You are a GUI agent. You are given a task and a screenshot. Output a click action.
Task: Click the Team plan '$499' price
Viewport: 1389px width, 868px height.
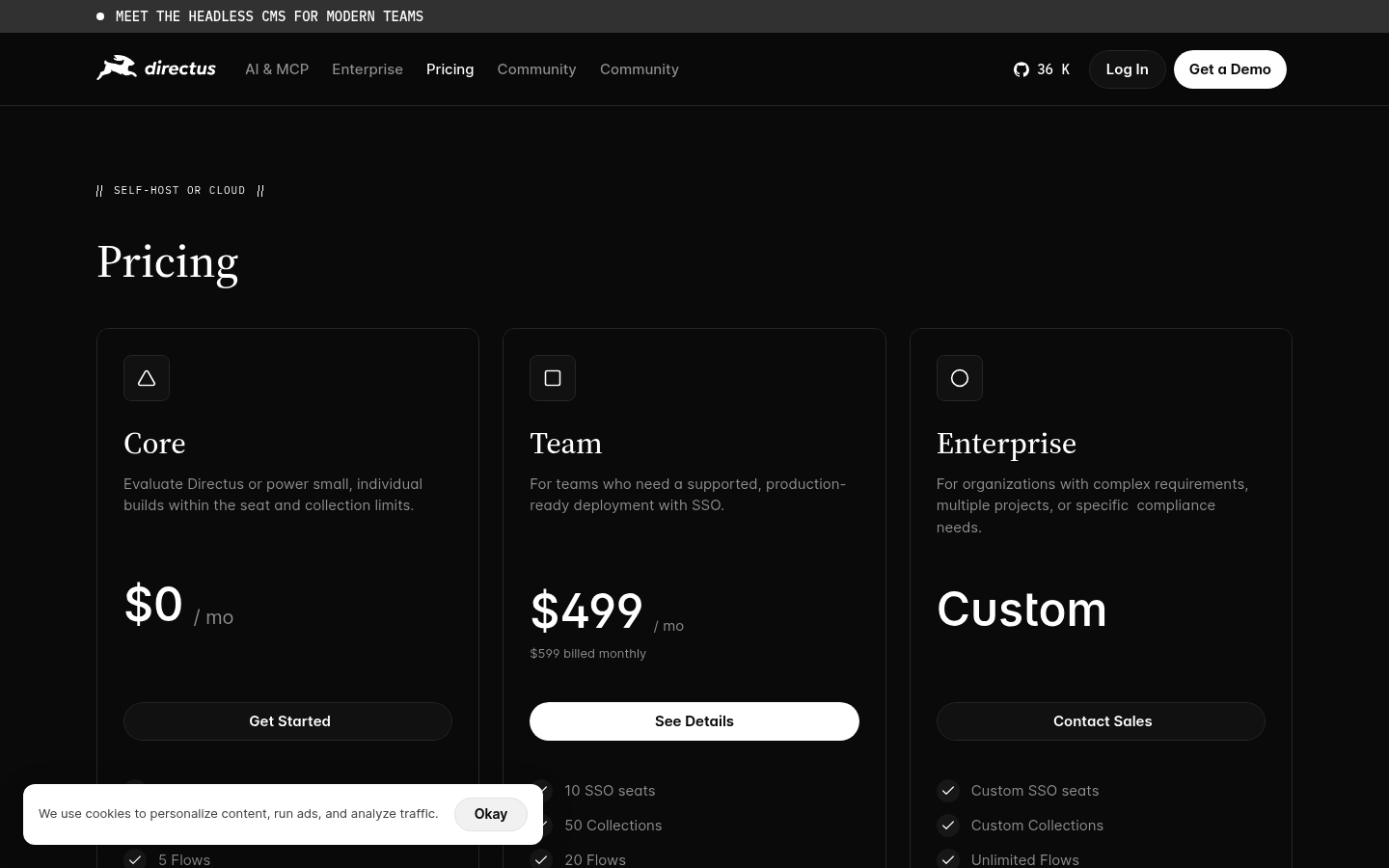click(x=586, y=610)
